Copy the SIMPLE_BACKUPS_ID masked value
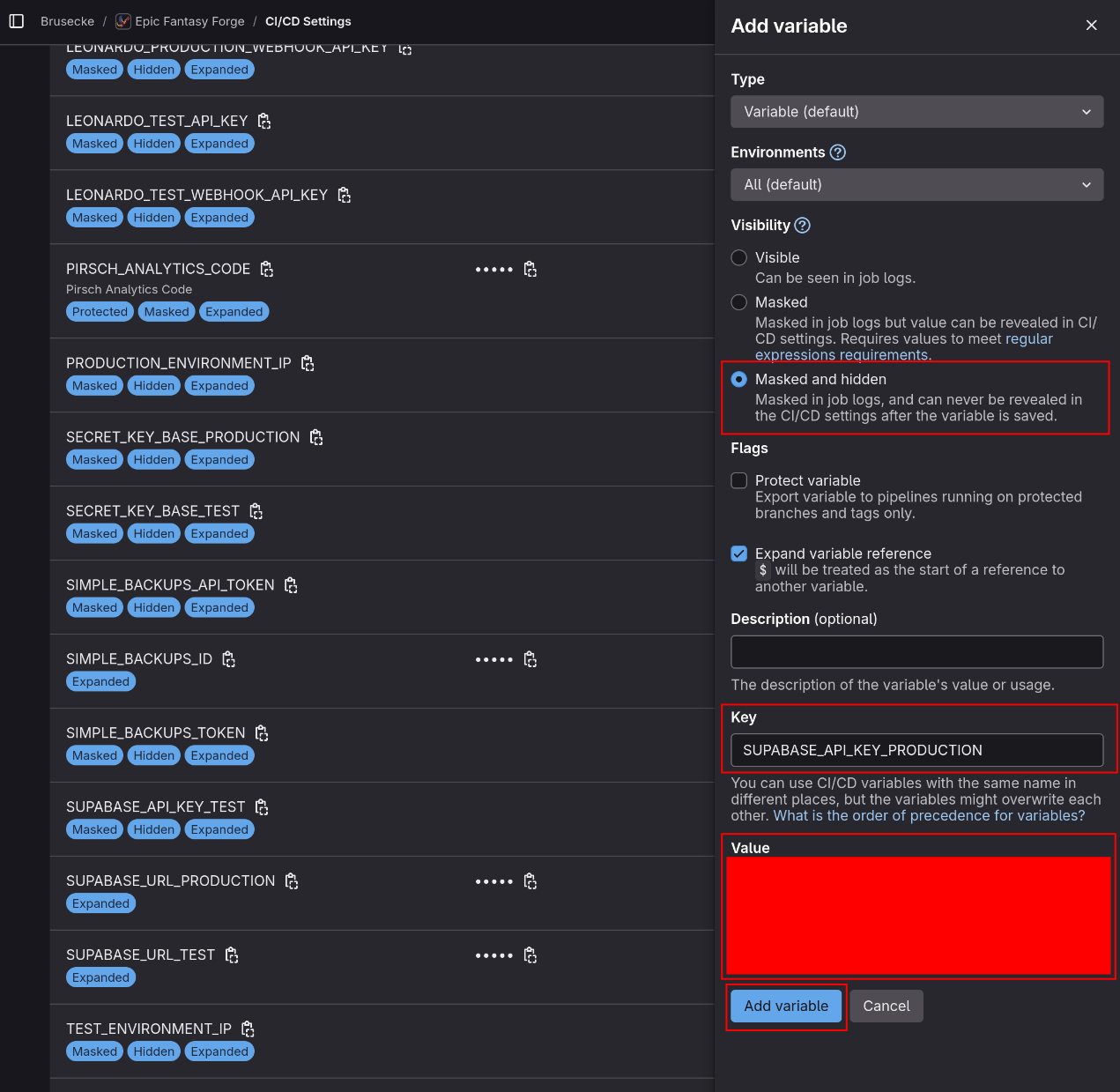This screenshot has width=1120, height=1092. coord(530,659)
